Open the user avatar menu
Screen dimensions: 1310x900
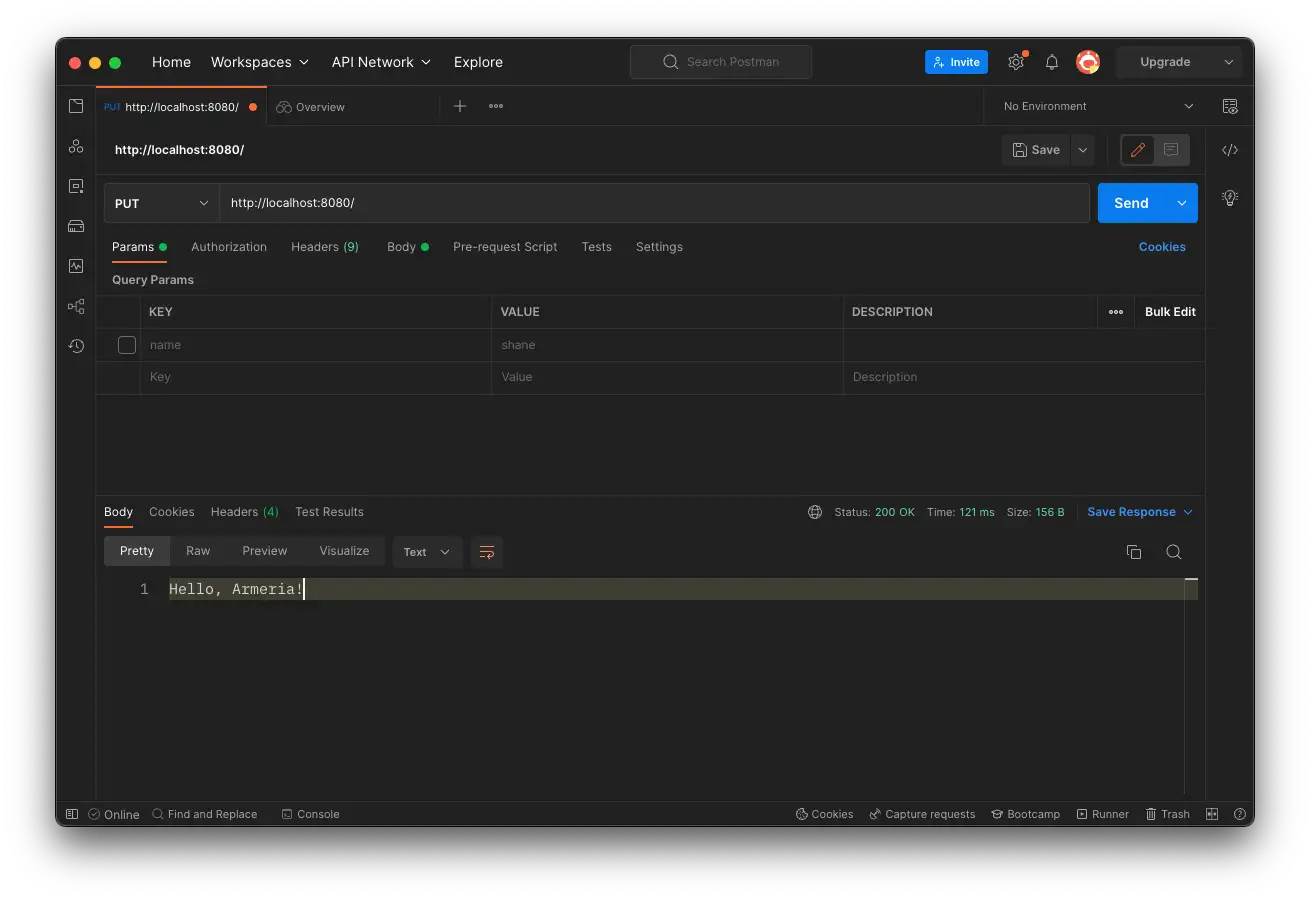coord(1088,62)
